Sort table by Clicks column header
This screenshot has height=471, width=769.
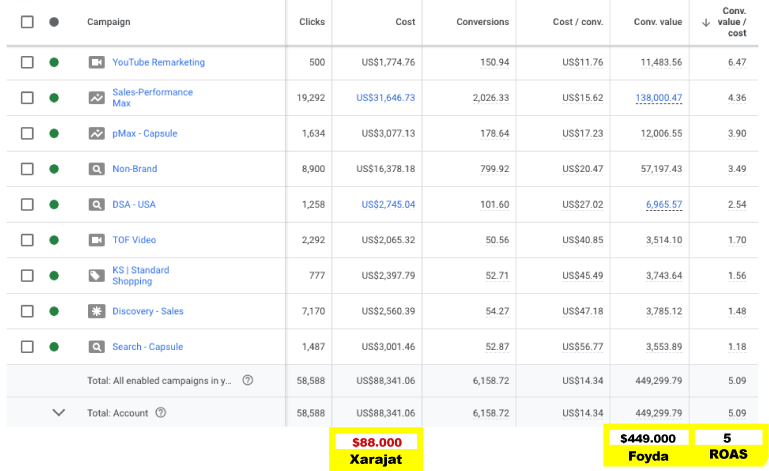(x=311, y=22)
